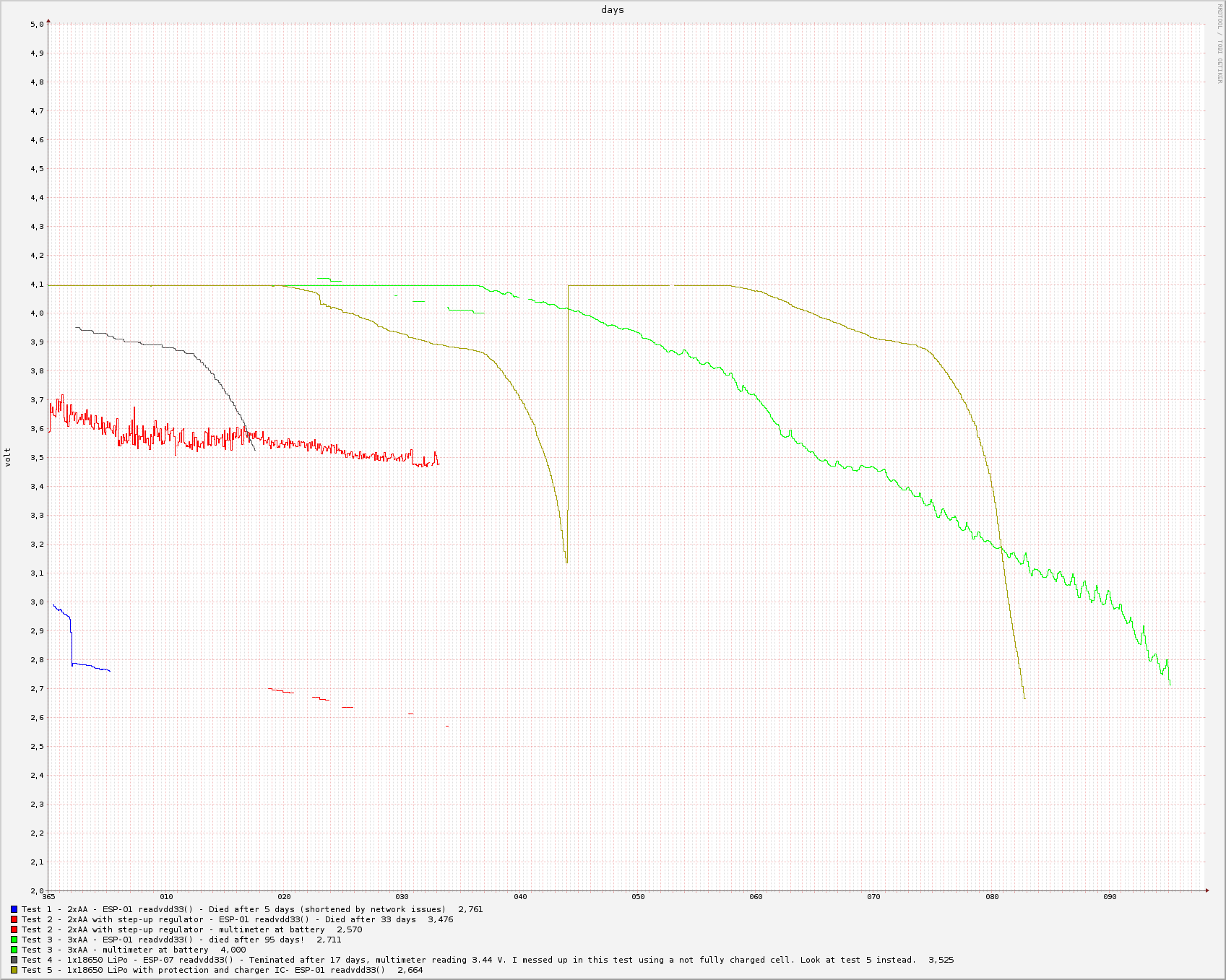Screen dimensions: 1226x980
Task: Click the legend value '3,476' of Test 2
Action: pyautogui.click(x=441, y=919)
